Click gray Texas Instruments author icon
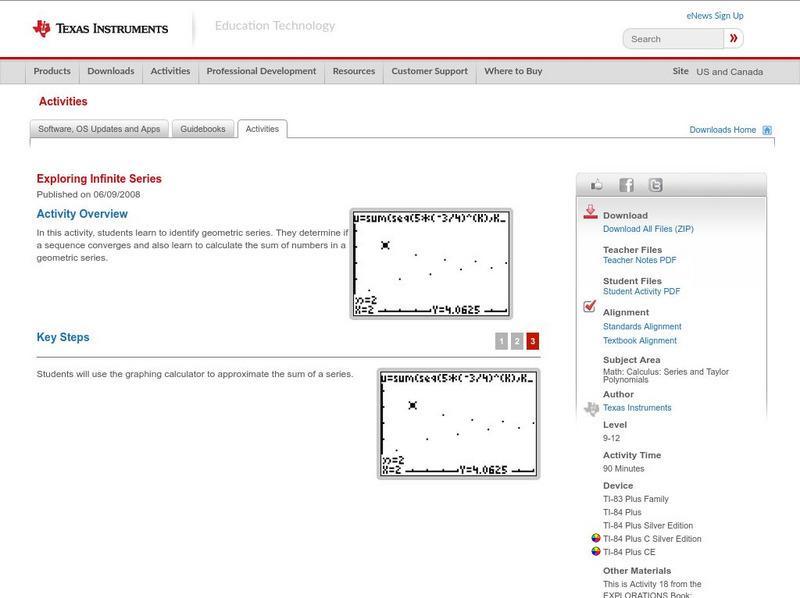Screen dimensions: 800x598 click(591, 408)
